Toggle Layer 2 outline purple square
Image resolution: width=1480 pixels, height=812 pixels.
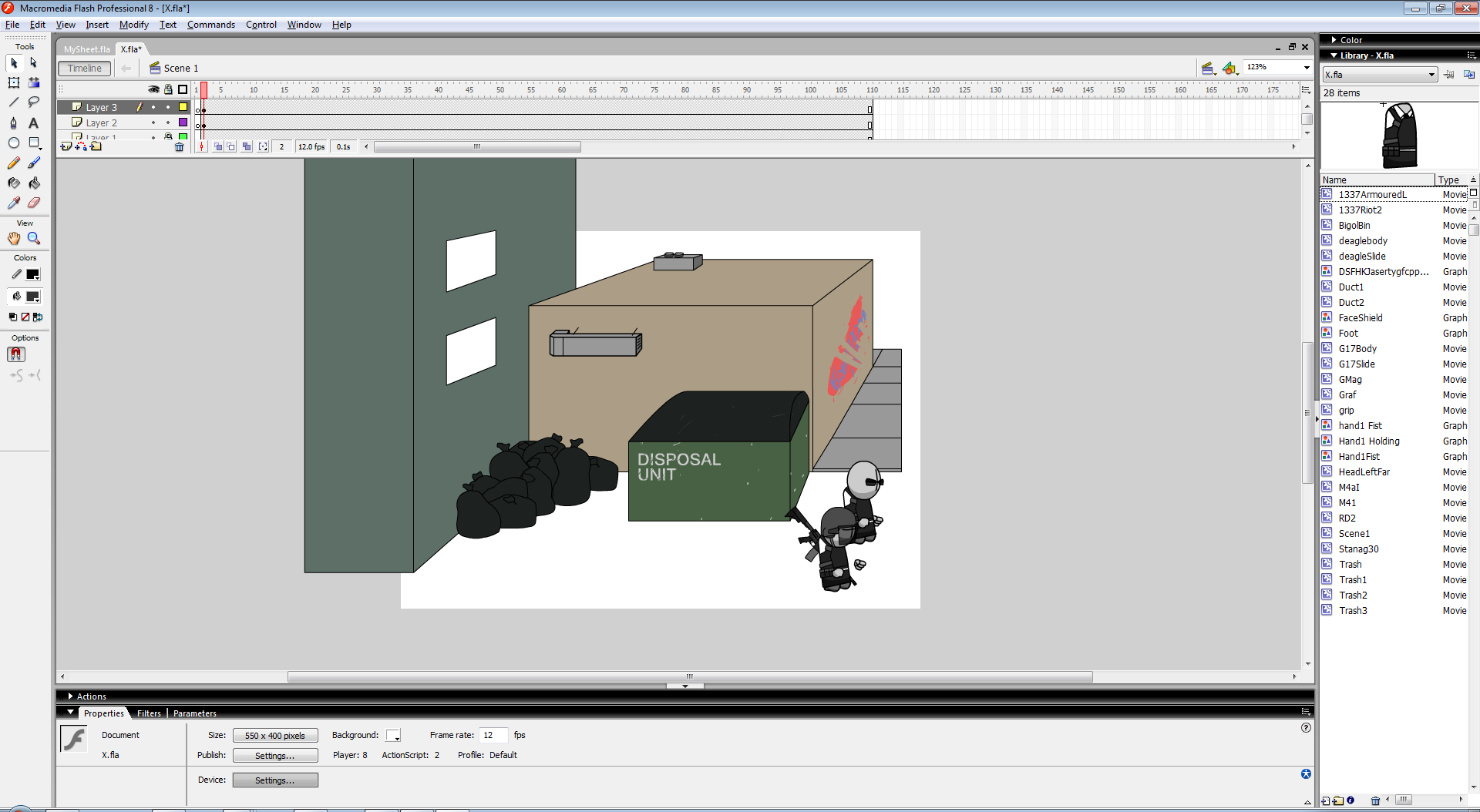point(183,122)
